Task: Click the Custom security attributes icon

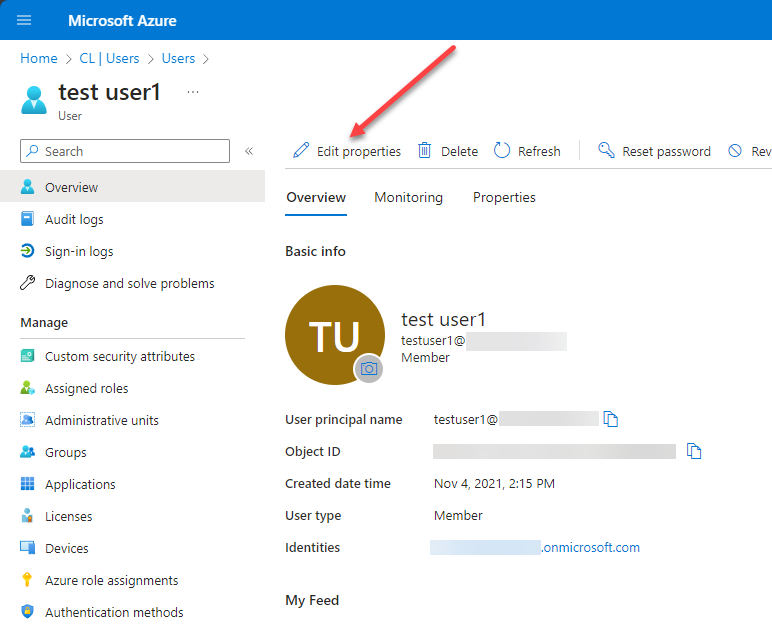Action: pos(28,355)
